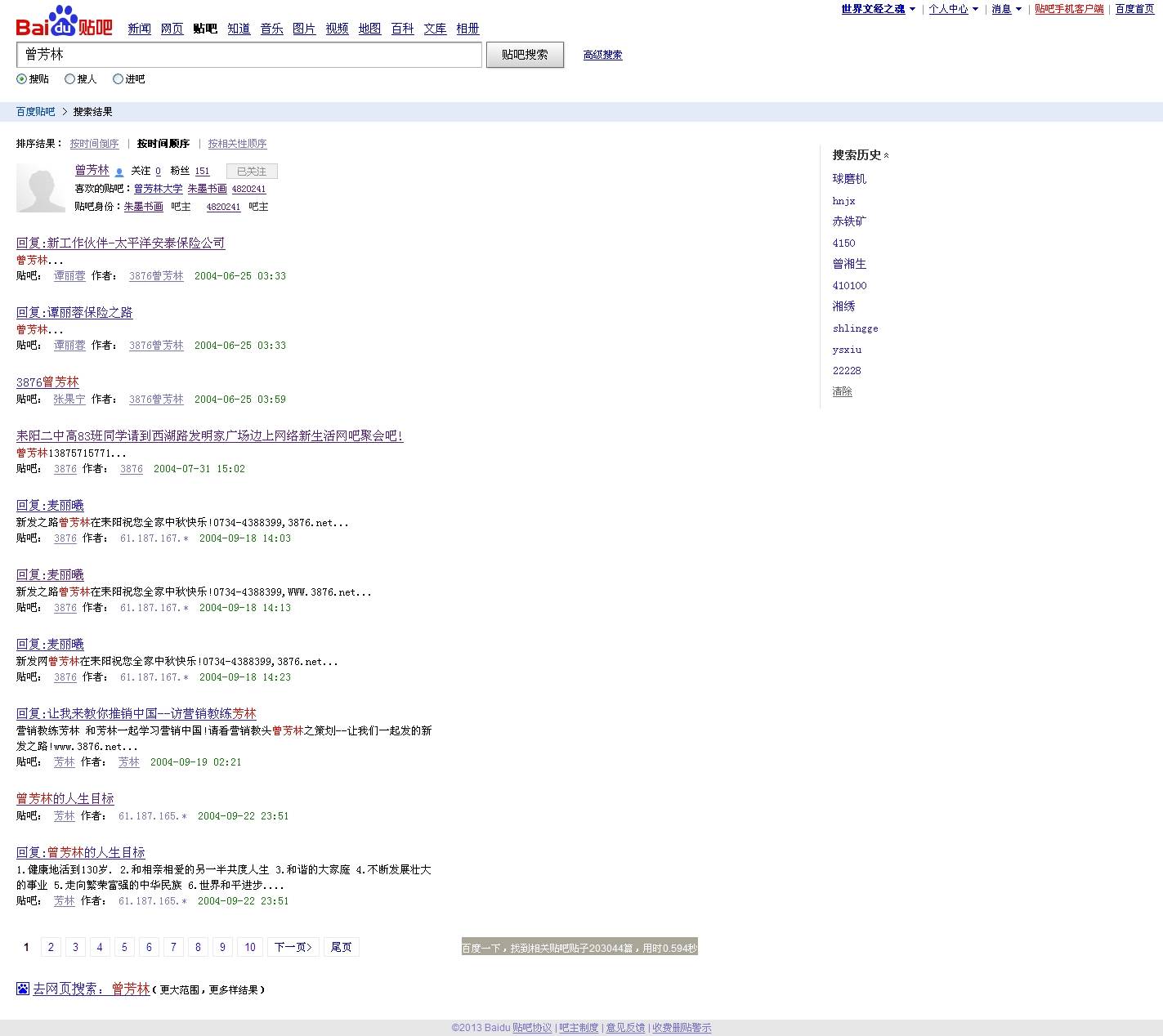This screenshot has width=1163, height=1036.
Task: Switch to the 新闻 tab
Action: pyautogui.click(x=140, y=29)
